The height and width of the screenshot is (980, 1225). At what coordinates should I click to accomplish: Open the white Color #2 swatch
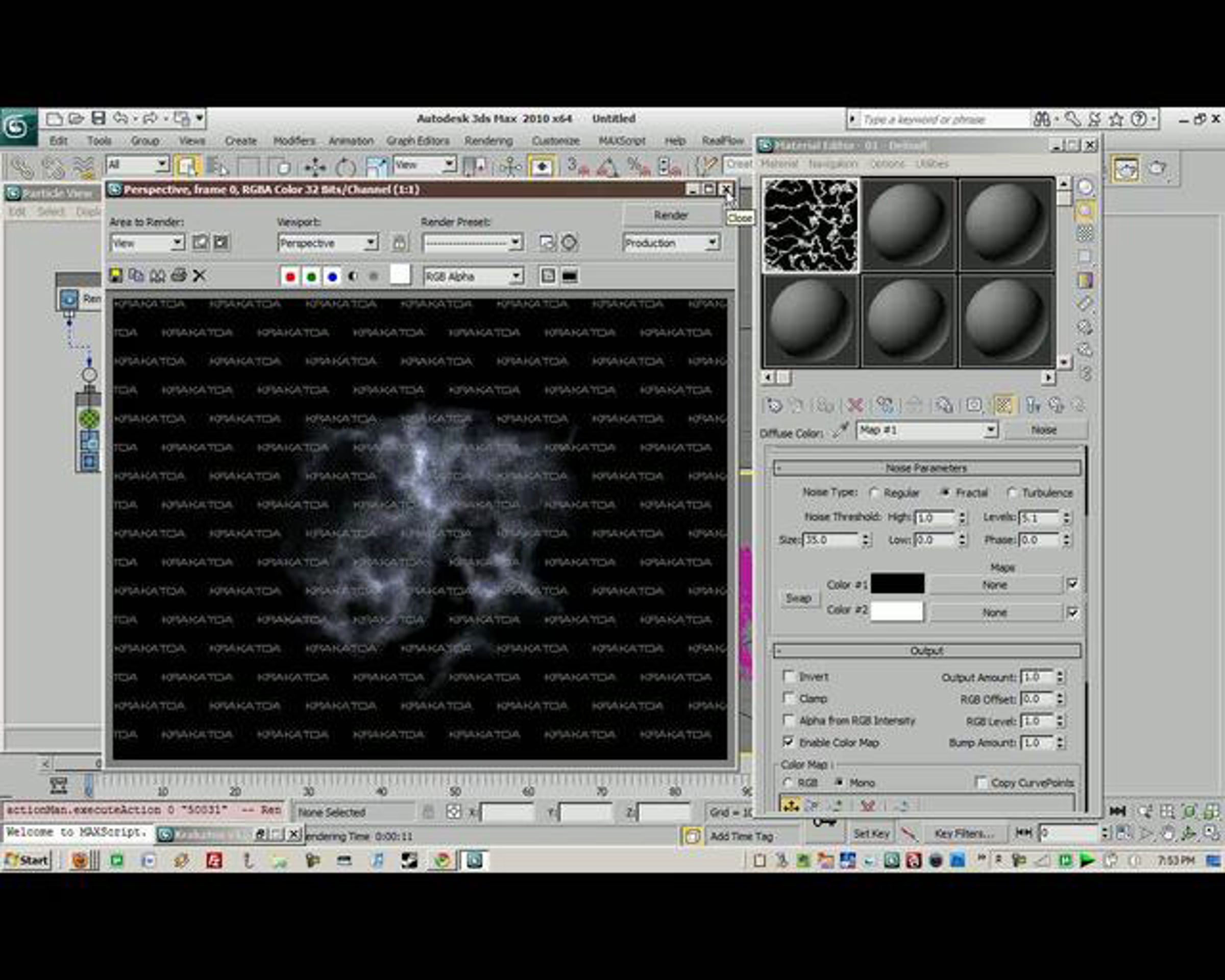897,611
